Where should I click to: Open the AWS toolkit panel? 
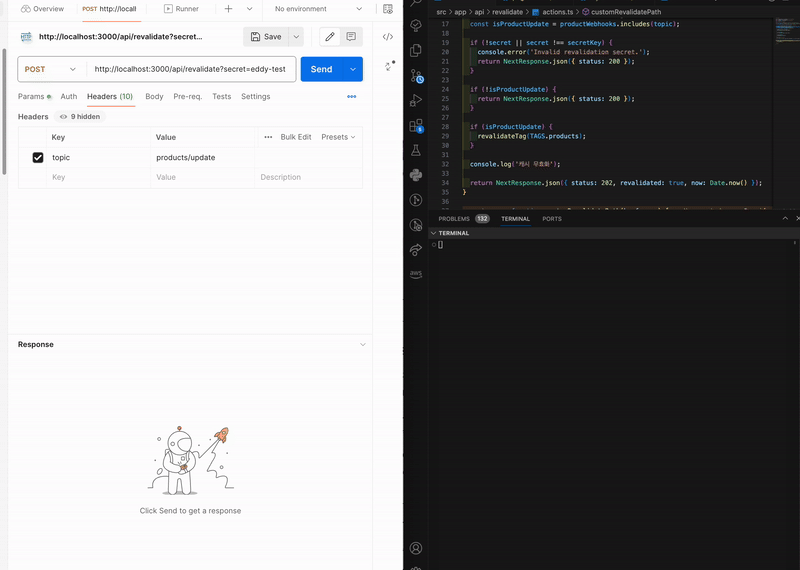(416, 273)
